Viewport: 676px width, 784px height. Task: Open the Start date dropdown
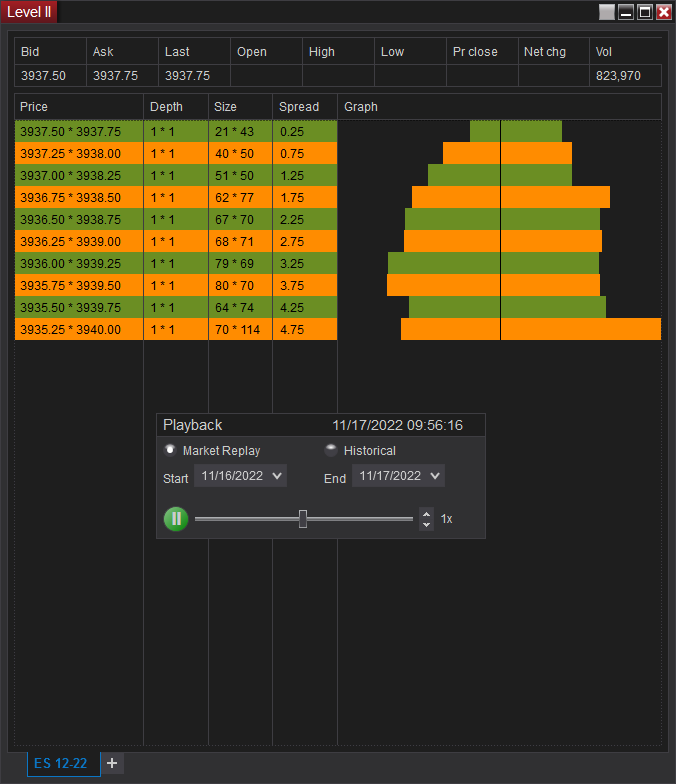click(x=241, y=476)
